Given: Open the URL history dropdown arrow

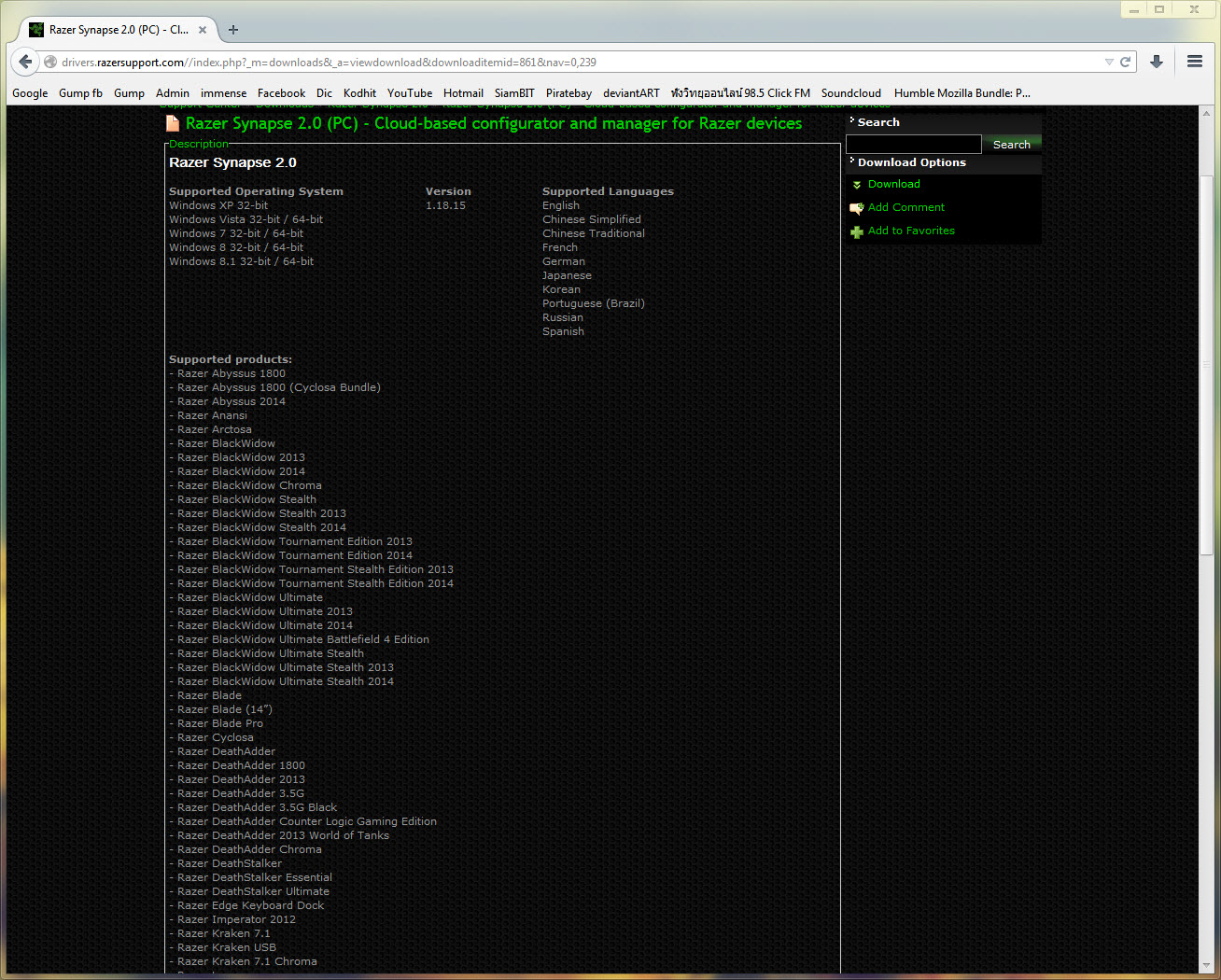Looking at the screenshot, I should 1109,63.
